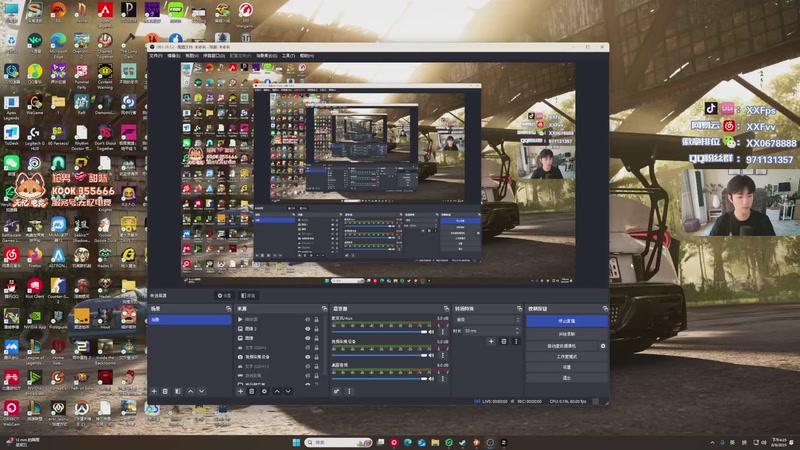This screenshot has width=800, height=450.
Task: Click the 启动虚拟摄像机 virtual camera button
Action: tap(562, 346)
